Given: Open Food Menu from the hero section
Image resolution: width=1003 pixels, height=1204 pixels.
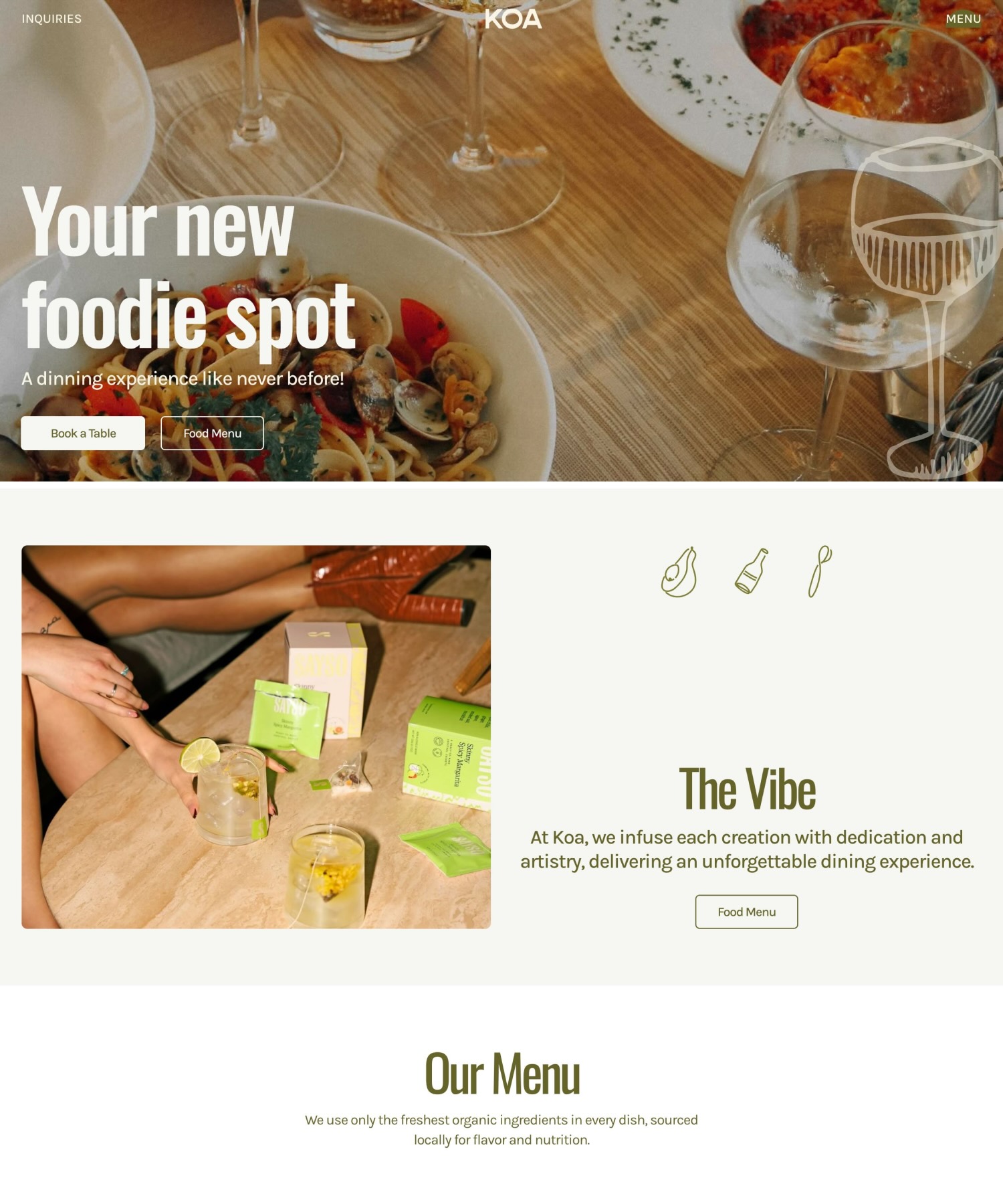Looking at the screenshot, I should tap(212, 433).
